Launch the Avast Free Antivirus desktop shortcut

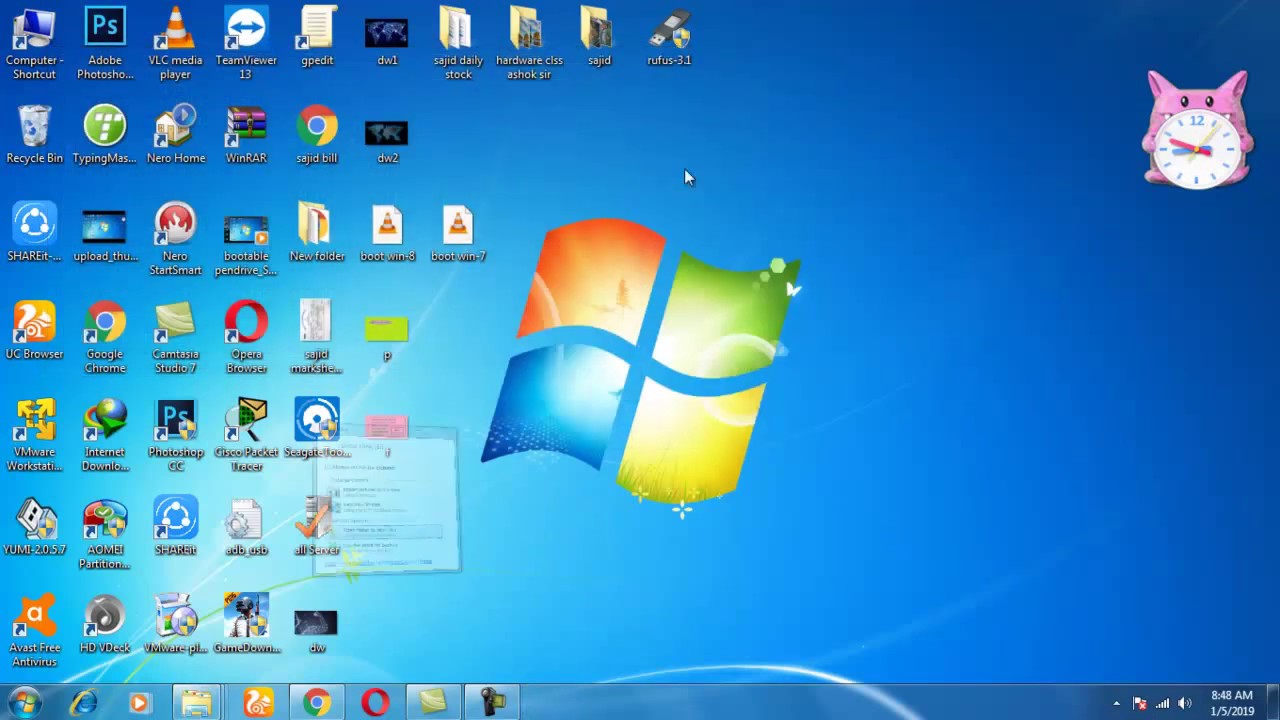click(x=34, y=632)
